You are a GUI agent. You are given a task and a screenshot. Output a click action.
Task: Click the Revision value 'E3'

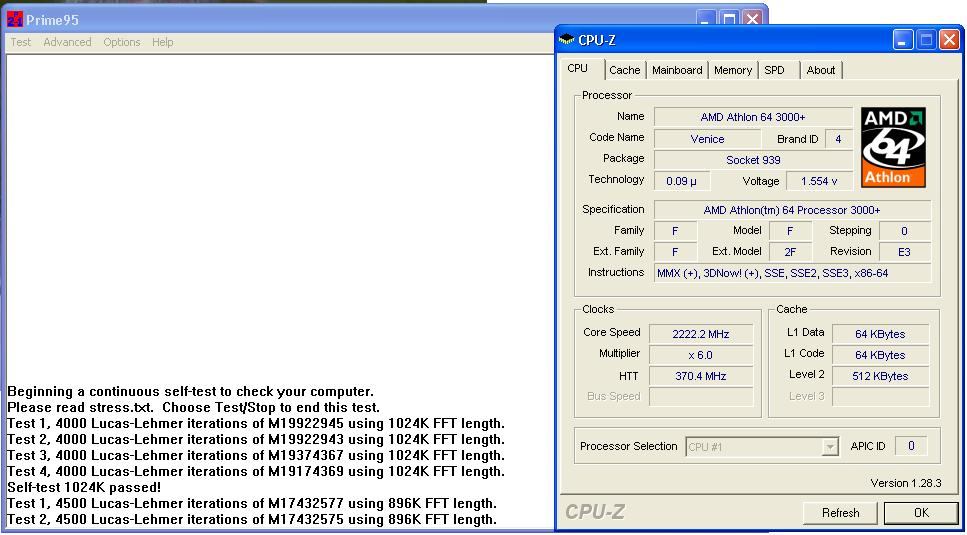[x=905, y=252]
